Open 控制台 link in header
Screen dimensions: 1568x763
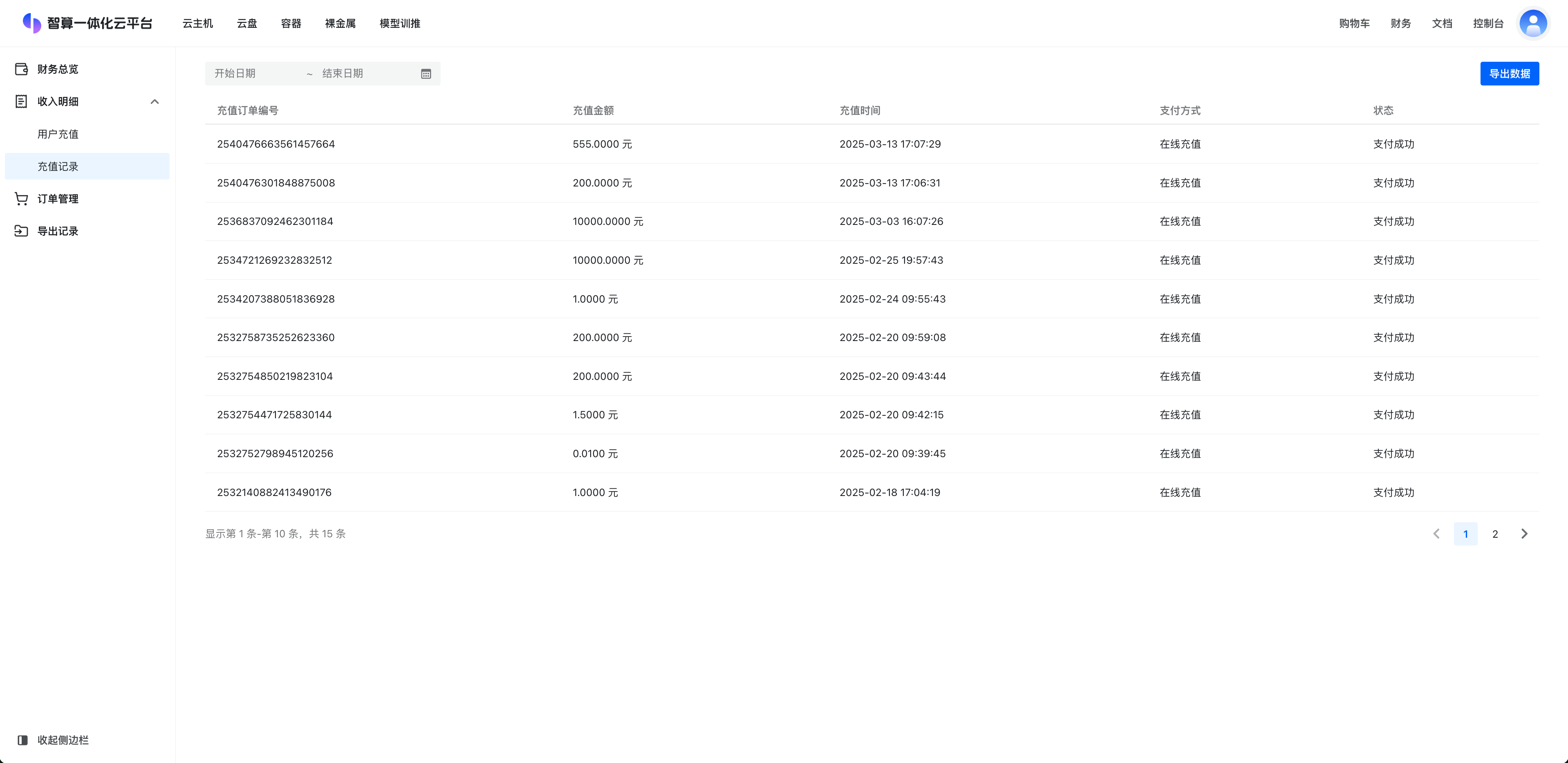[x=1487, y=23]
